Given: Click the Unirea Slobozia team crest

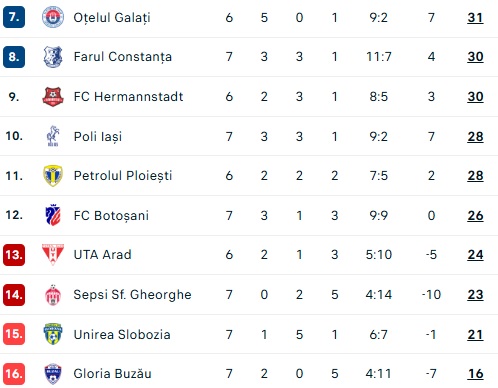Looking at the screenshot, I should point(53,334).
